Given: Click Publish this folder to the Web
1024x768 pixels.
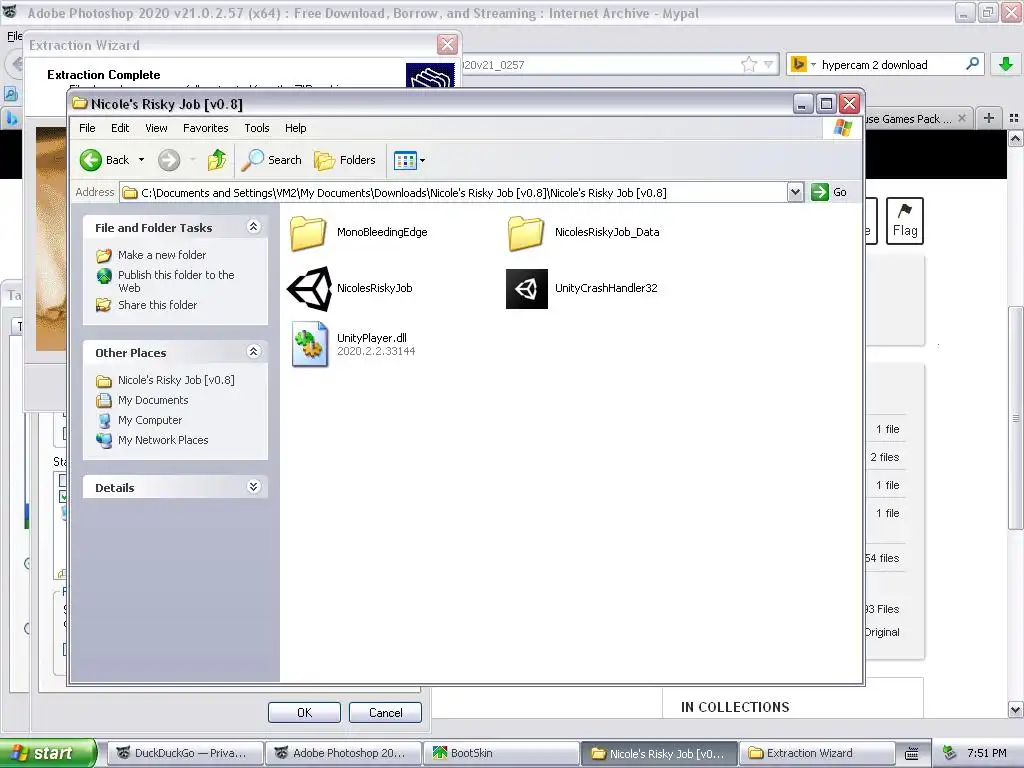Looking at the screenshot, I should [176, 281].
